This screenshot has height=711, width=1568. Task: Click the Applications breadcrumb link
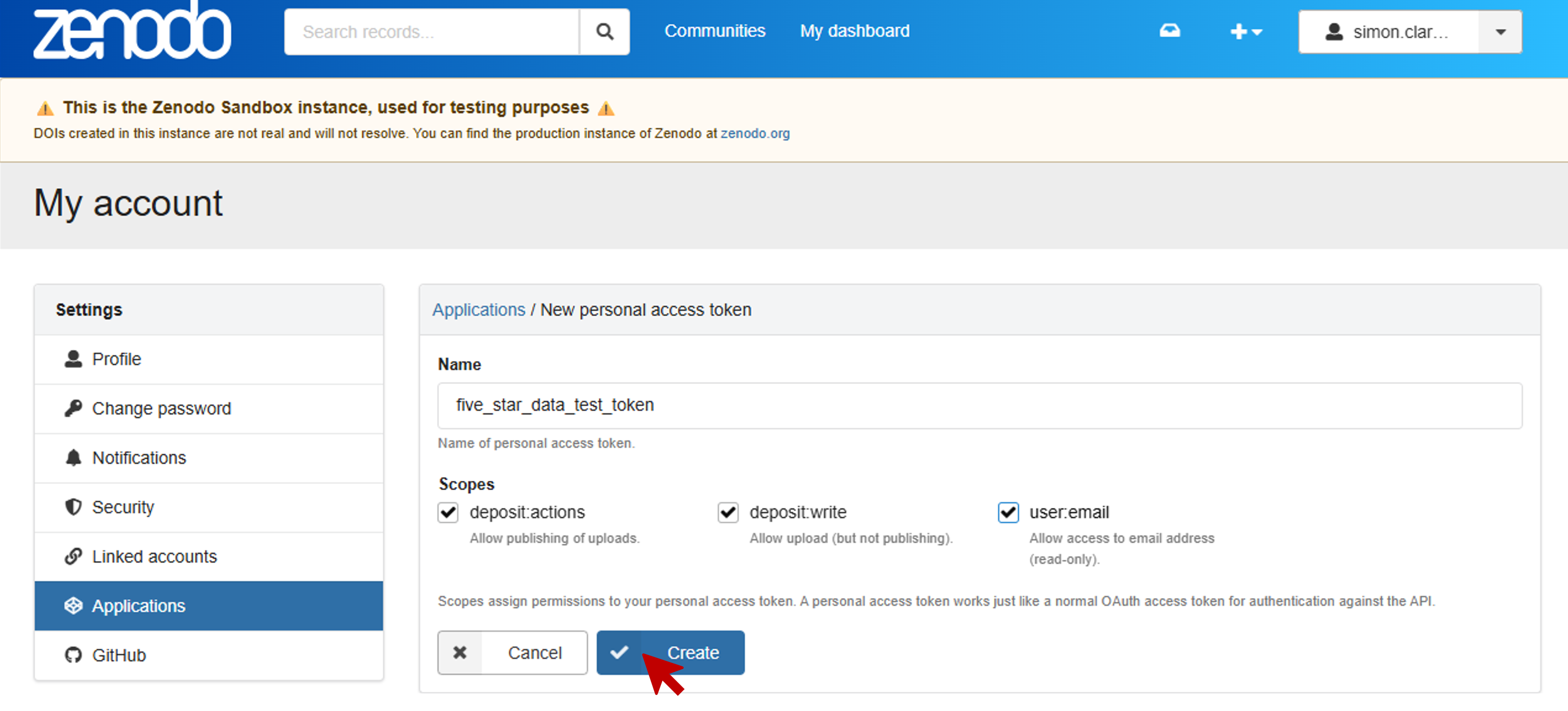(478, 310)
